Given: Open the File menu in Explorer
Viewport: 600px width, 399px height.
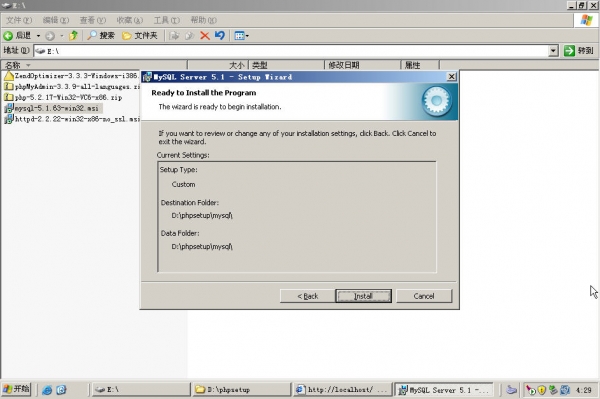Looking at the screenshot, I should click(19, 20).
